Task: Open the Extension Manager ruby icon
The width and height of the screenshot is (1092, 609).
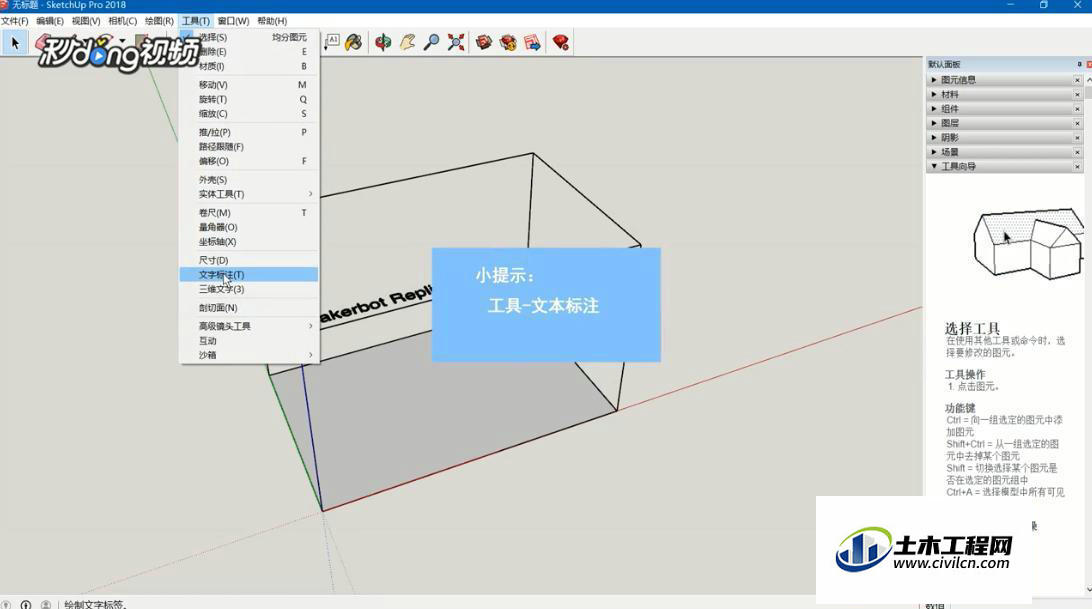Action: click(561, 43)
